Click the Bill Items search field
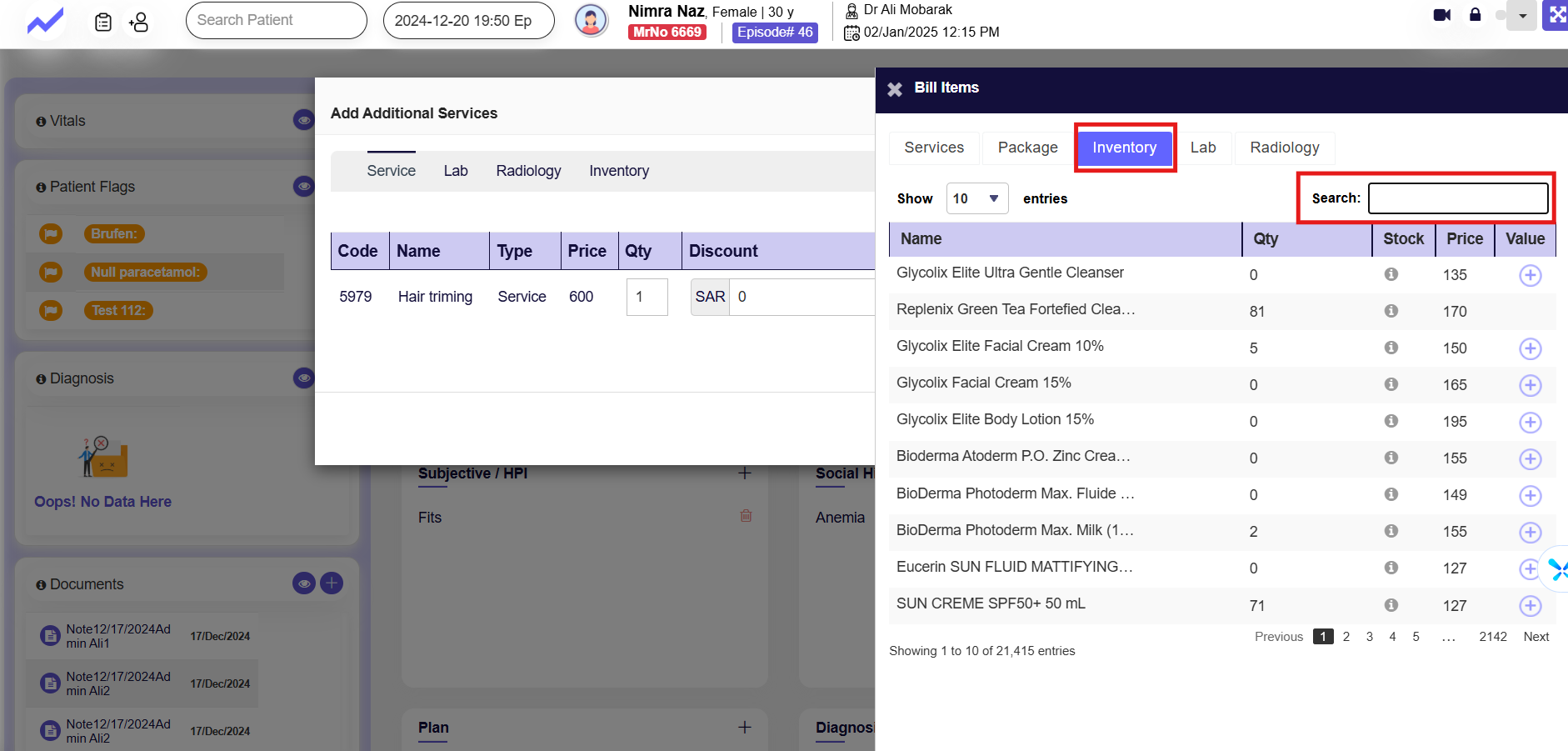Image resolution: width=1568 pixels, height=751 pixels. click(x=1457, y=198)
